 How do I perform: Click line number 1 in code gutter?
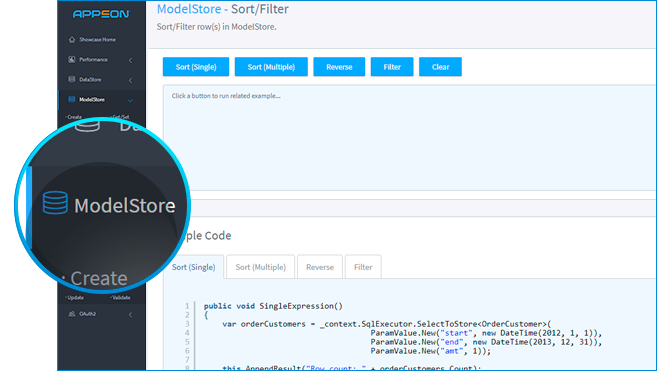[x=187, y=306]
